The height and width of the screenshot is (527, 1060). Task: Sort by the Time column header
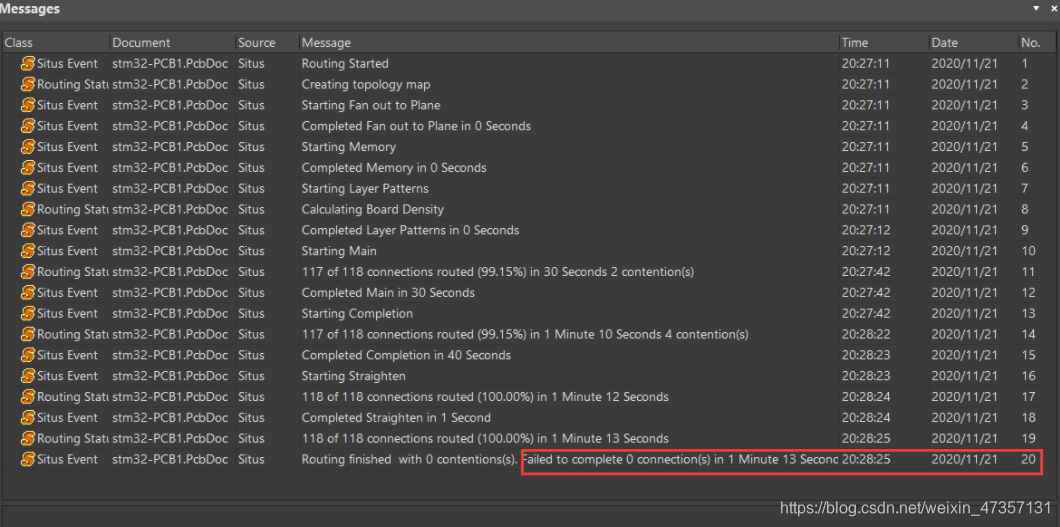[884, 43]
